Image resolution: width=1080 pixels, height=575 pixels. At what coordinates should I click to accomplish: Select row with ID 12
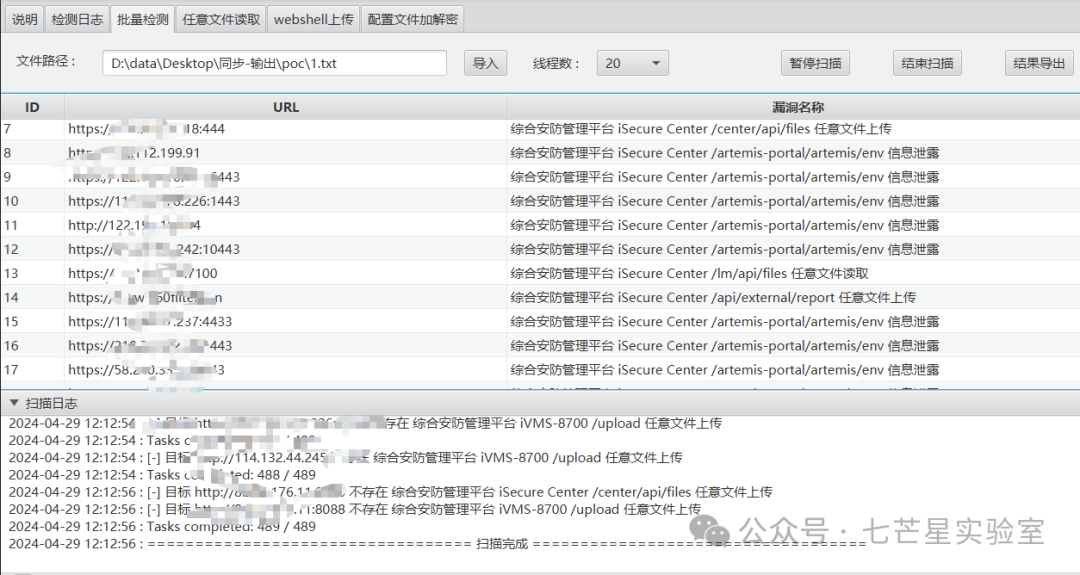[540, 249]
